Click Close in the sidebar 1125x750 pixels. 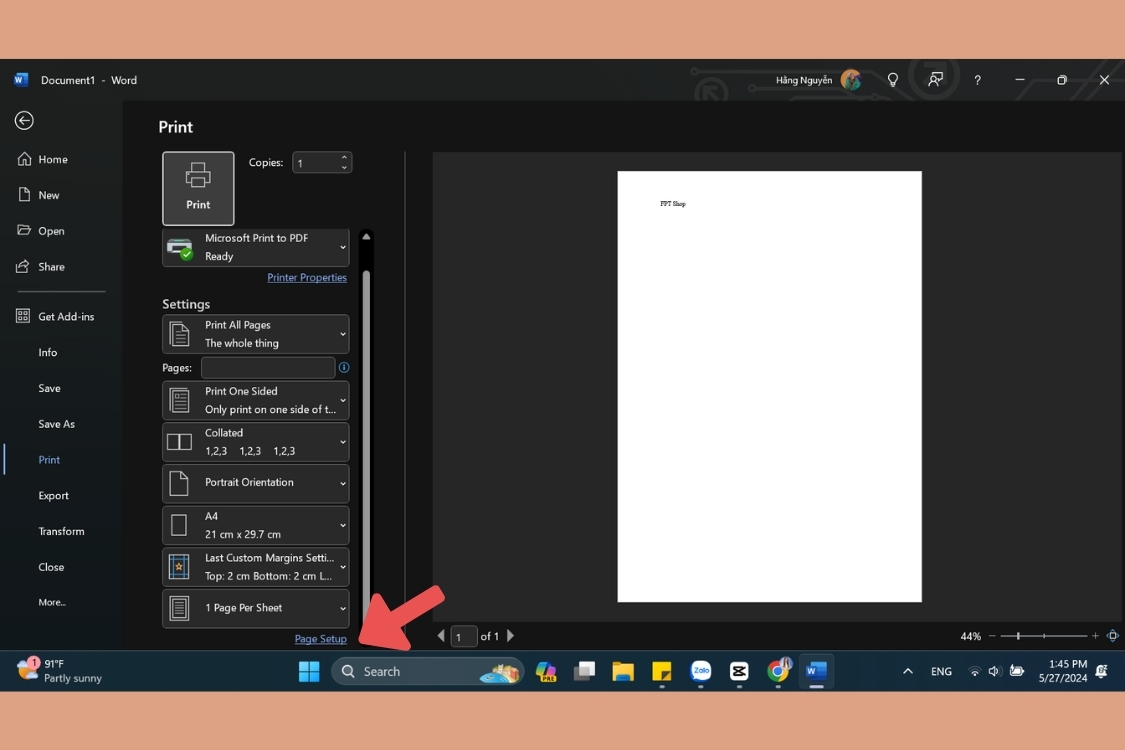pos(51,567)
